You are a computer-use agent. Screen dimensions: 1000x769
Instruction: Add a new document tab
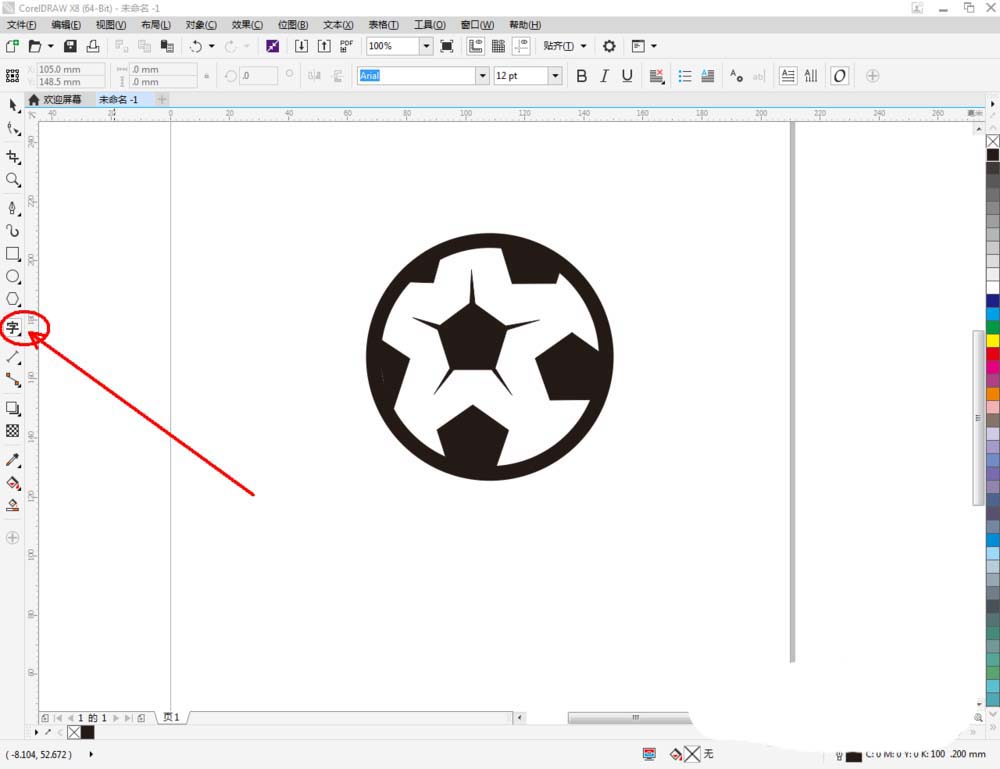coord(162,99)
